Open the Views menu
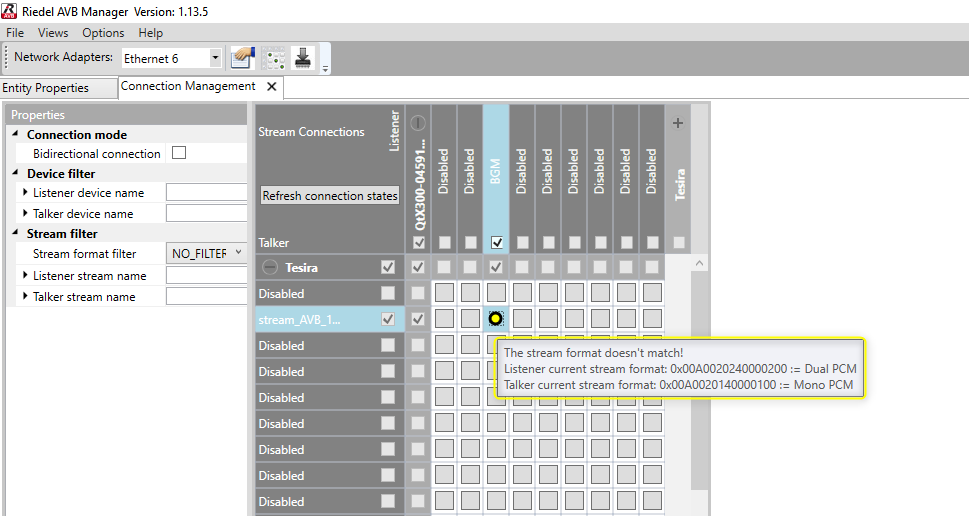Viewport: 969px width, 516px height. click(53, 33)
